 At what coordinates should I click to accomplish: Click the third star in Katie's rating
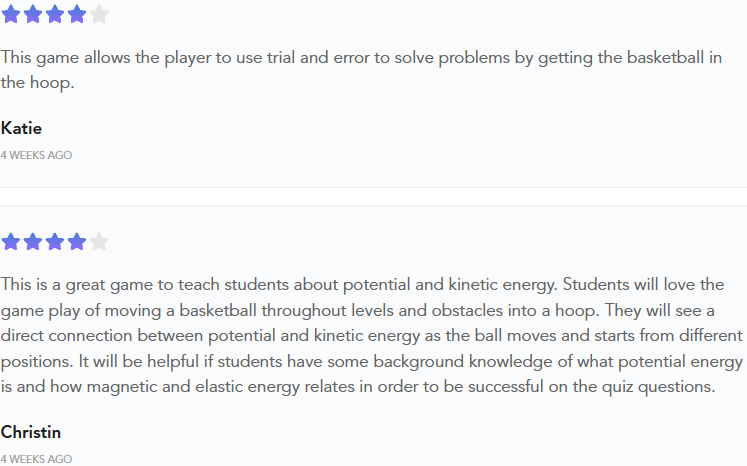coord(55,14)
